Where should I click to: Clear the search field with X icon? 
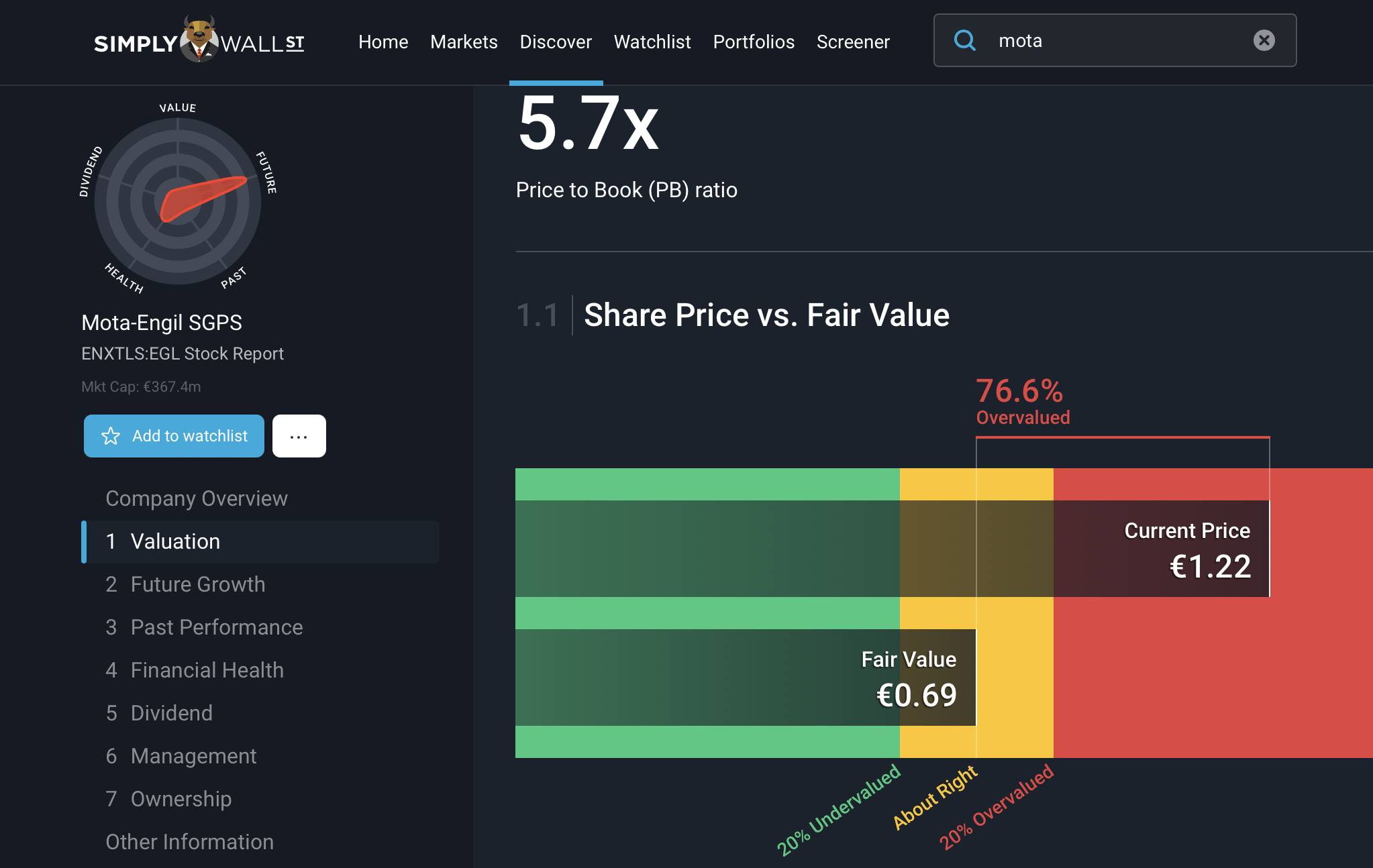pyautogui.click(x=1264, y=41)
